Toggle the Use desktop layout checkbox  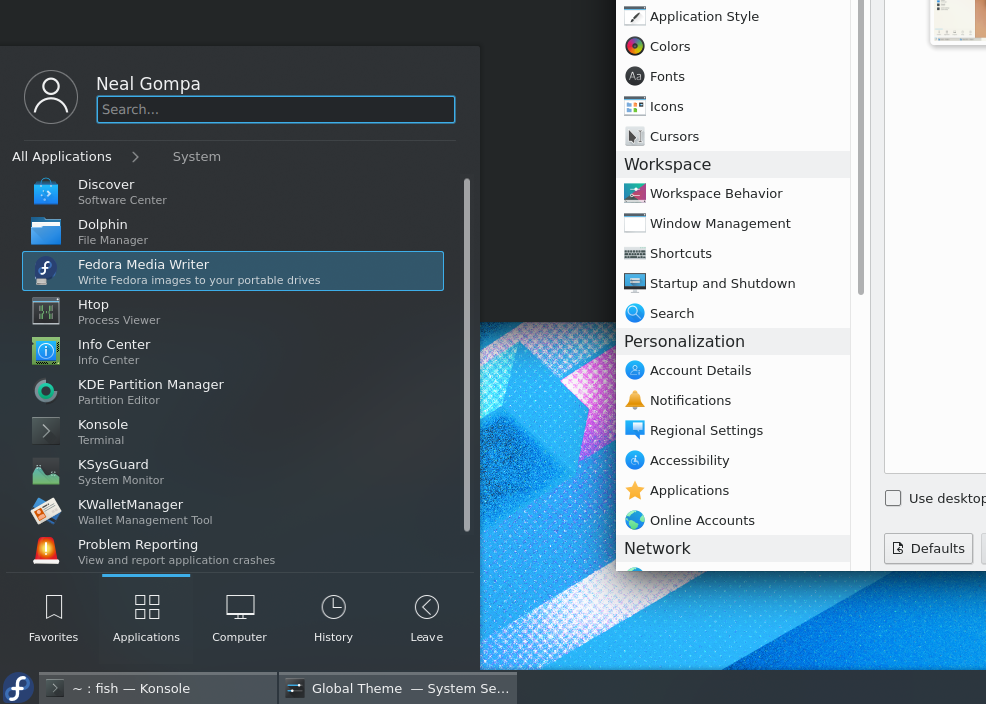click(x=893, y=498)
